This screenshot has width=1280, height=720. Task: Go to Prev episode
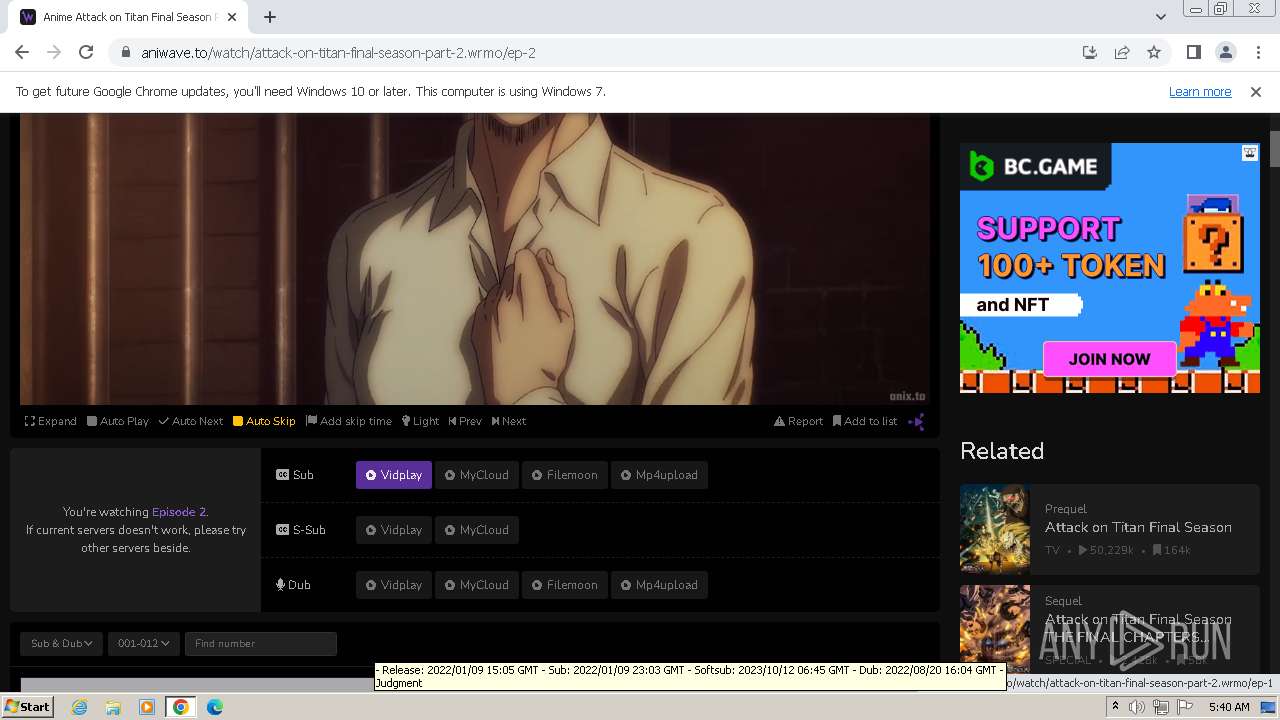pyautogui.click(x=465, y=421)
